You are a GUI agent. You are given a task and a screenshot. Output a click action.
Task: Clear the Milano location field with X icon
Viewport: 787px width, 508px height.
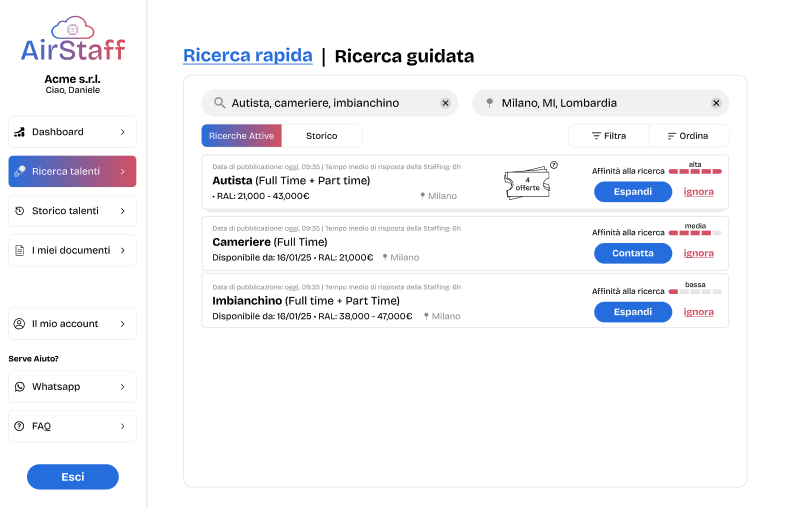coord(716,103)
